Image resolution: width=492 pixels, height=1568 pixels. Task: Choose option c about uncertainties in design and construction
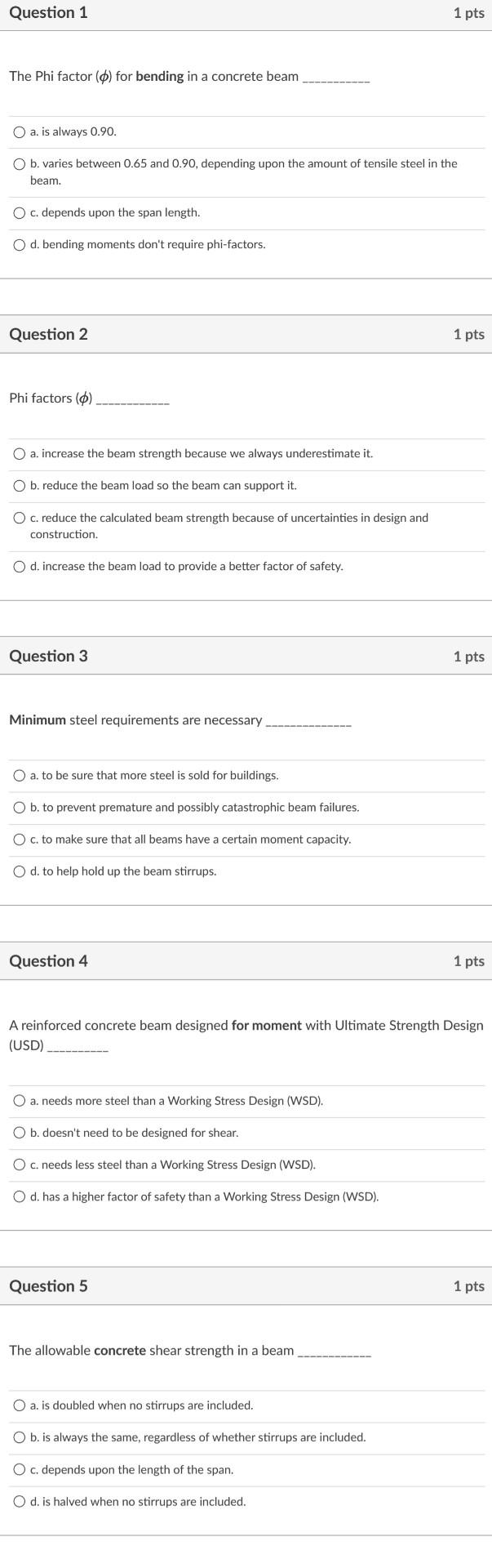(x=18, y=517)
